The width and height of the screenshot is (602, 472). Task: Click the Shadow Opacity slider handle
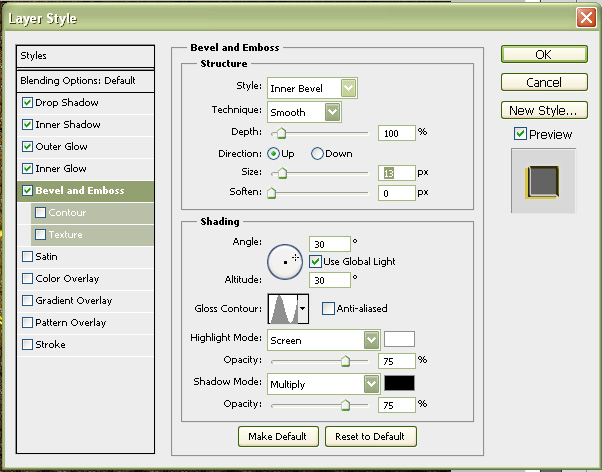point(345,405)
